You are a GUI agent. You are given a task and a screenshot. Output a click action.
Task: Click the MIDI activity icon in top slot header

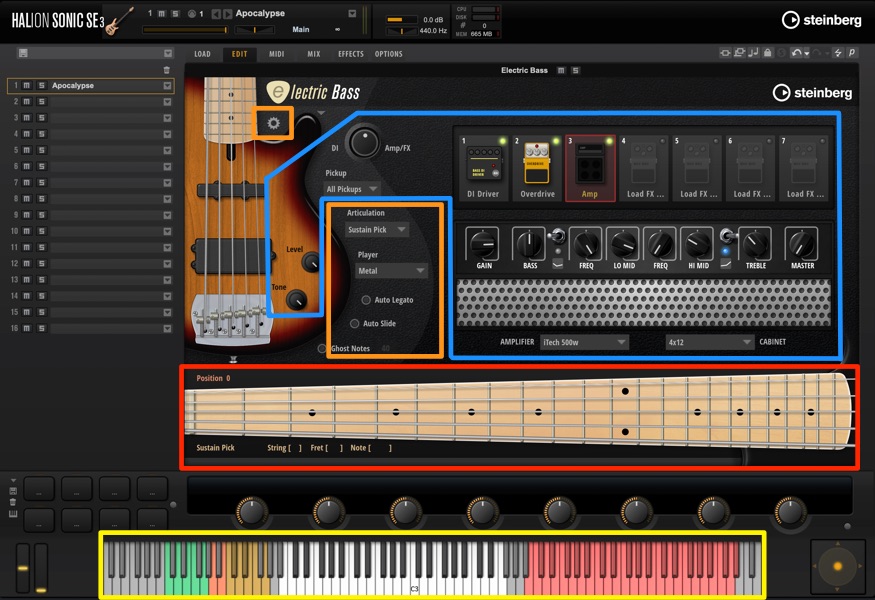point(192,13)
